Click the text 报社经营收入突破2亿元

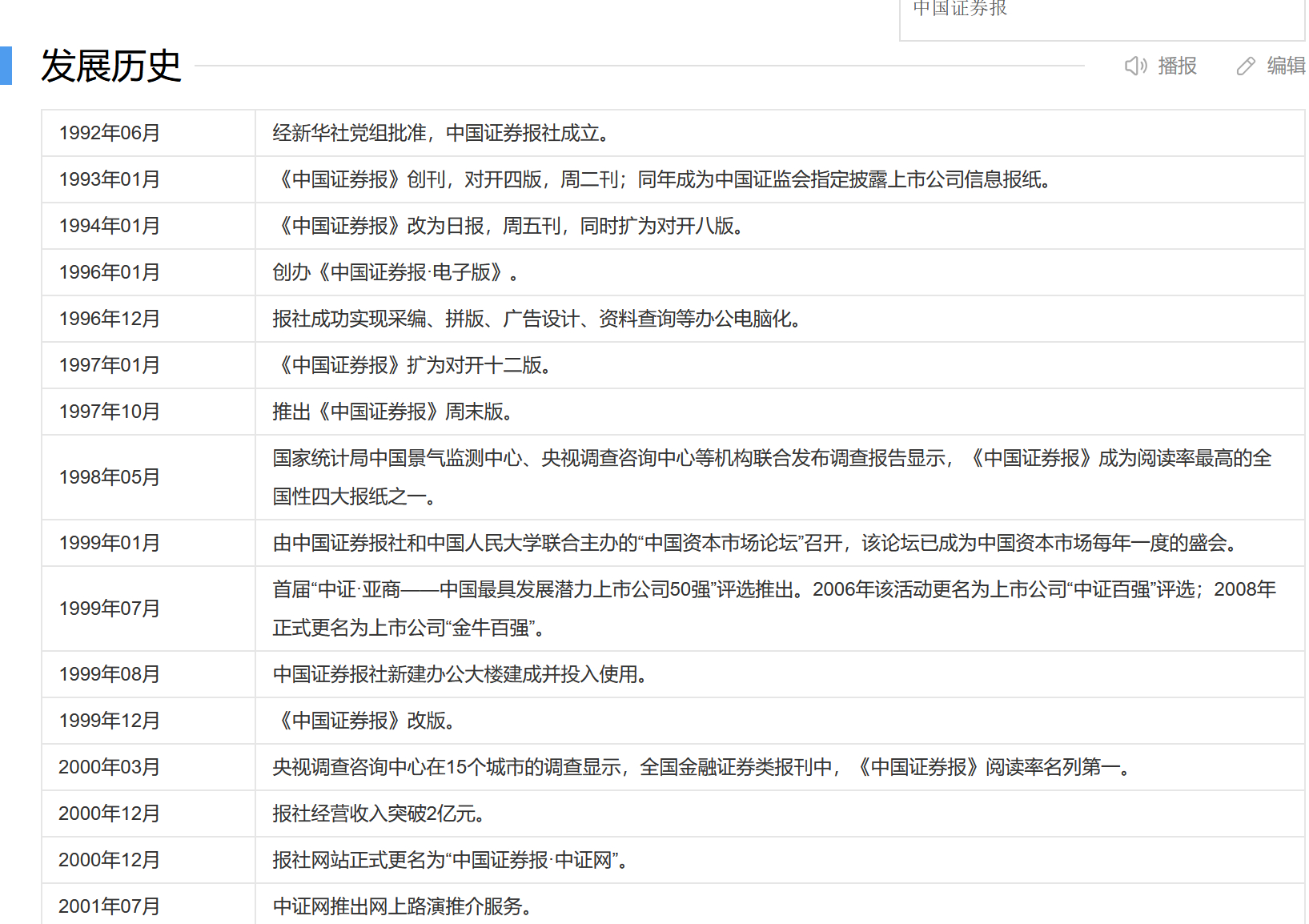pos(374,814)
